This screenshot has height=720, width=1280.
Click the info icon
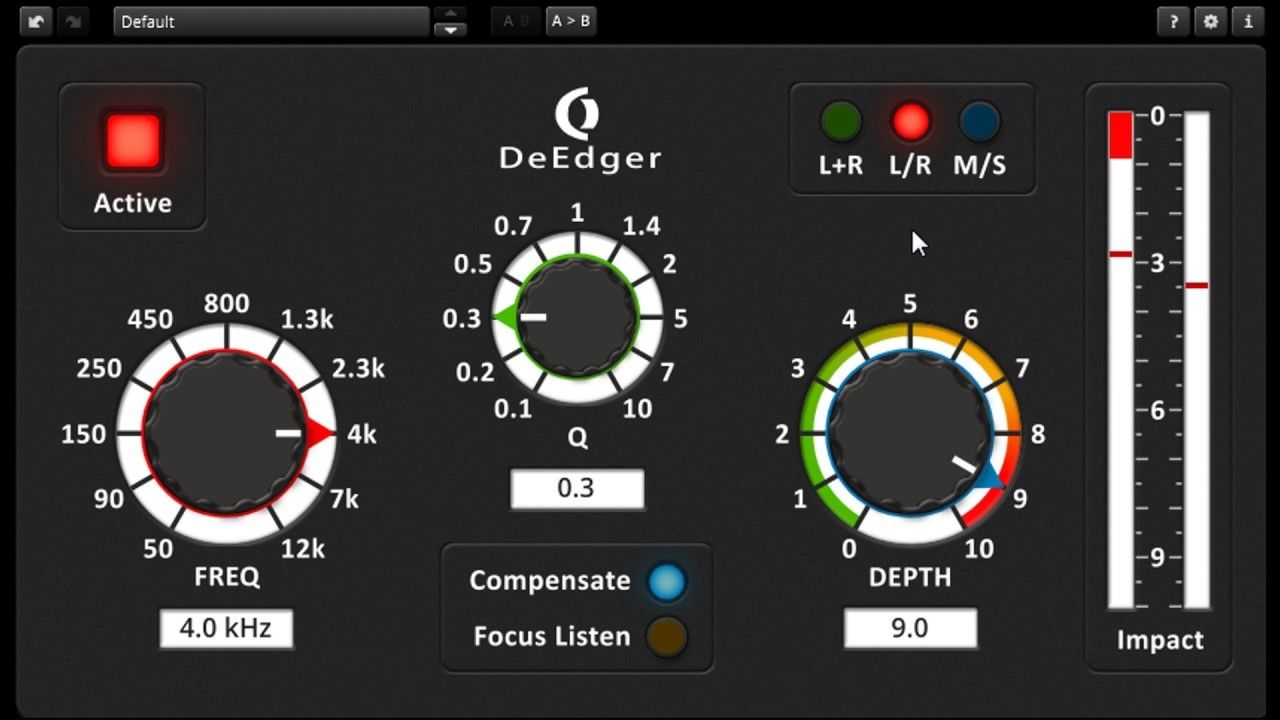tap(1247, 21)
